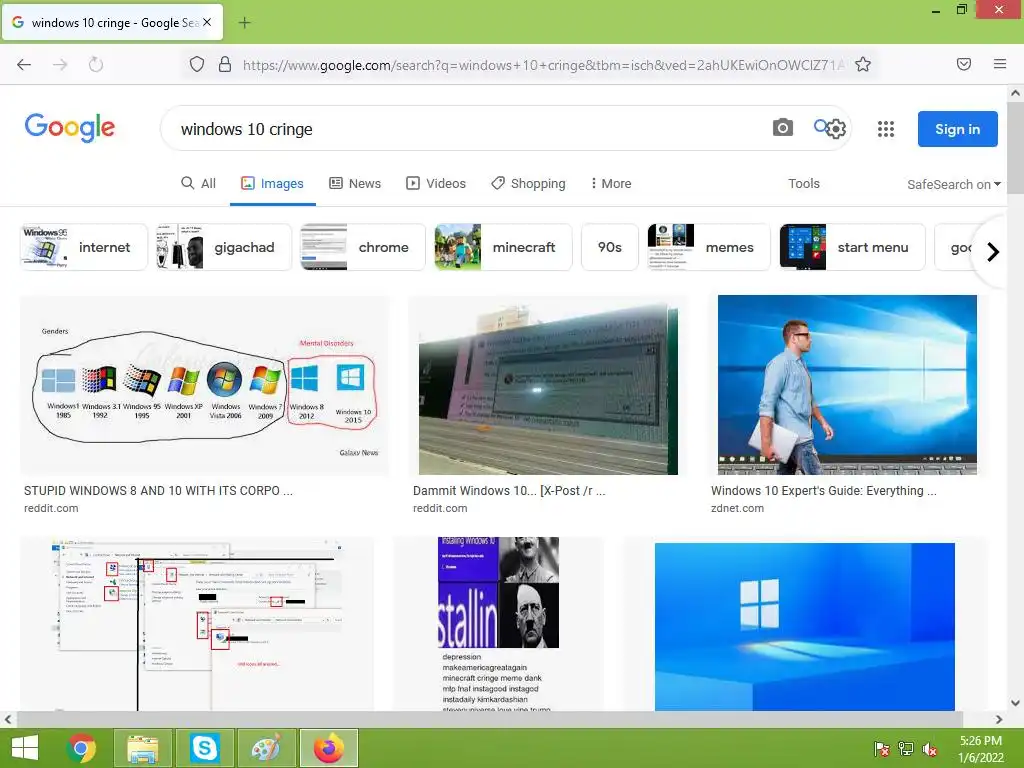Image resolution: width=1024 pixels, height=768 pixels.
Task: Visit zdnet.com source link
Action: tap(737, 508)
